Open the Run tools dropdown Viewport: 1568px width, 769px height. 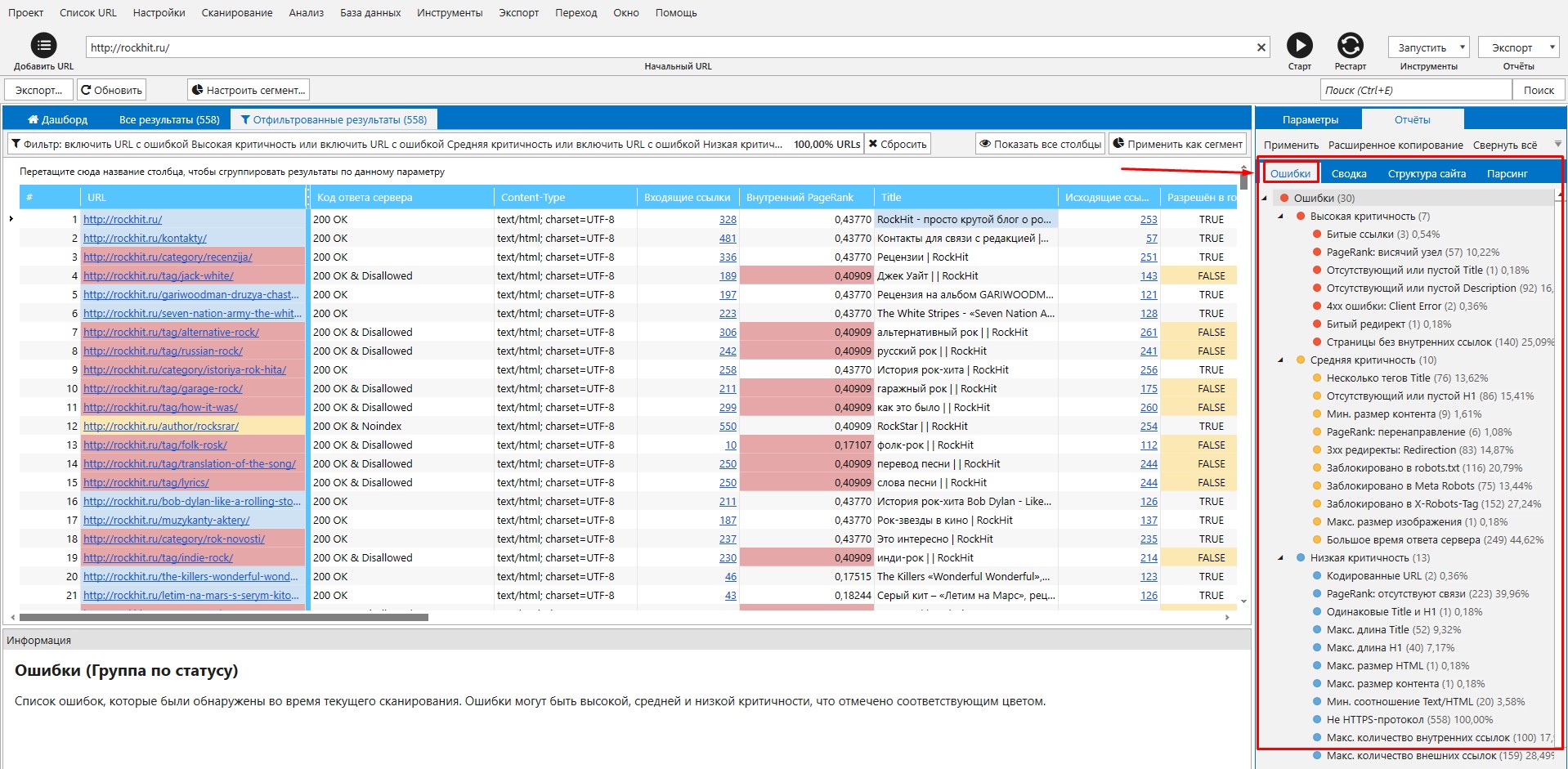pos(1428,47)
